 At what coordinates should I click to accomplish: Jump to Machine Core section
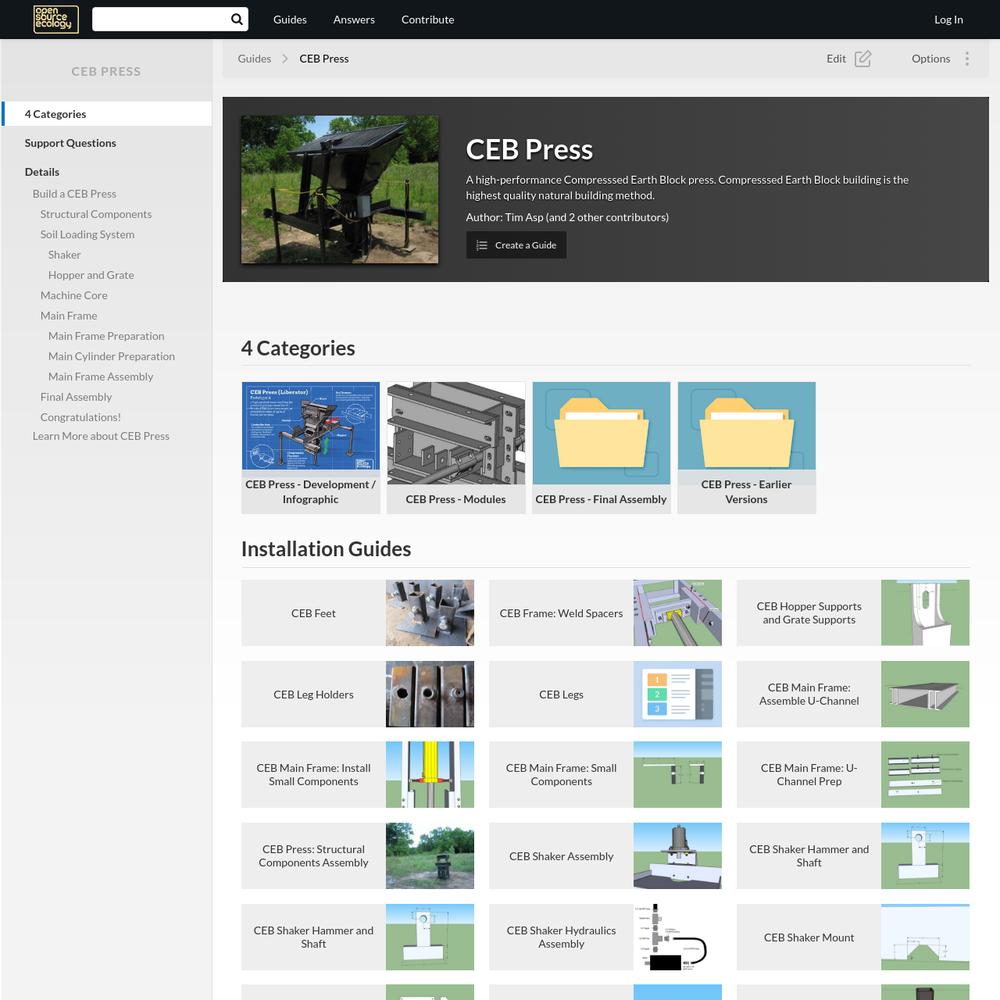pyautogui.click(x=74, y=296)
